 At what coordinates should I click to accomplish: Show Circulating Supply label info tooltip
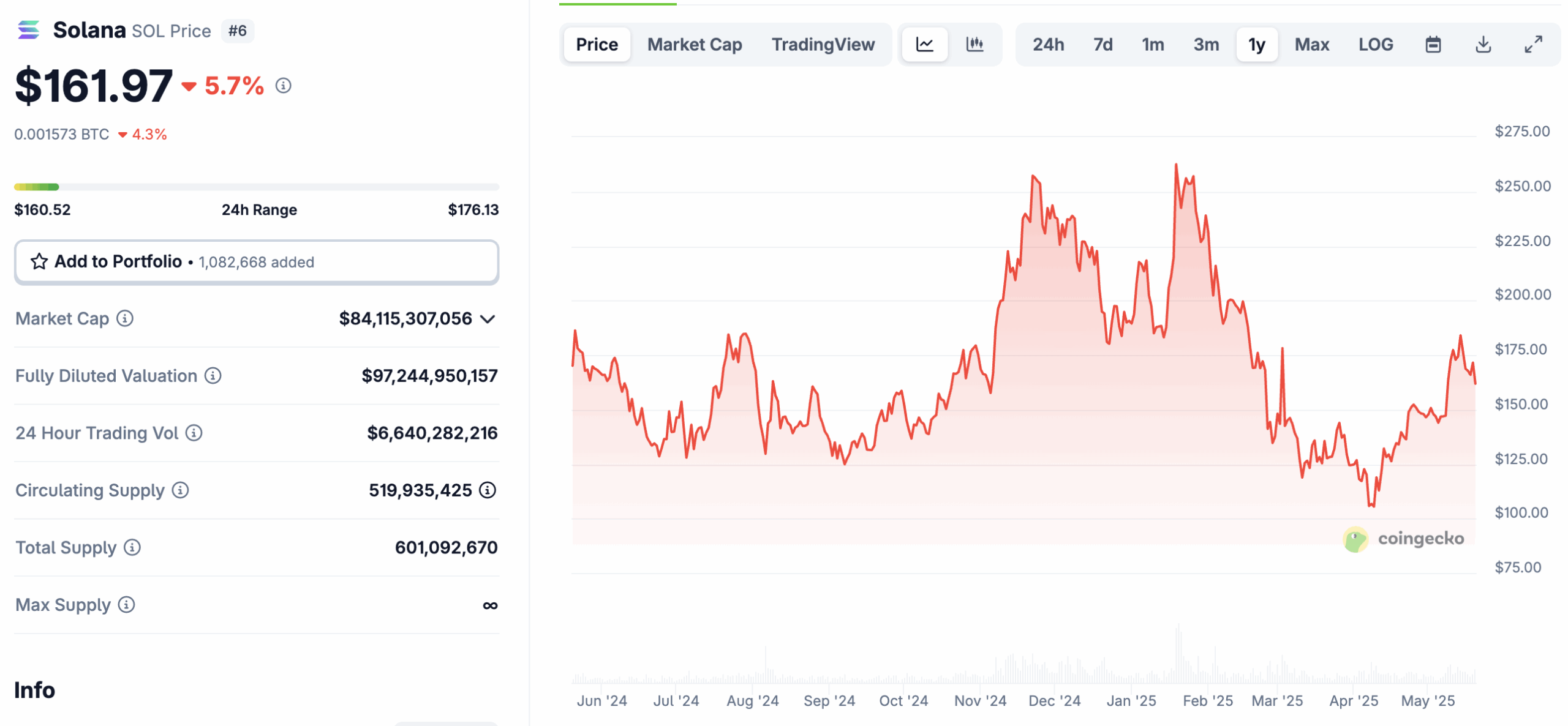pyautogui.click(x=180, y=490)
